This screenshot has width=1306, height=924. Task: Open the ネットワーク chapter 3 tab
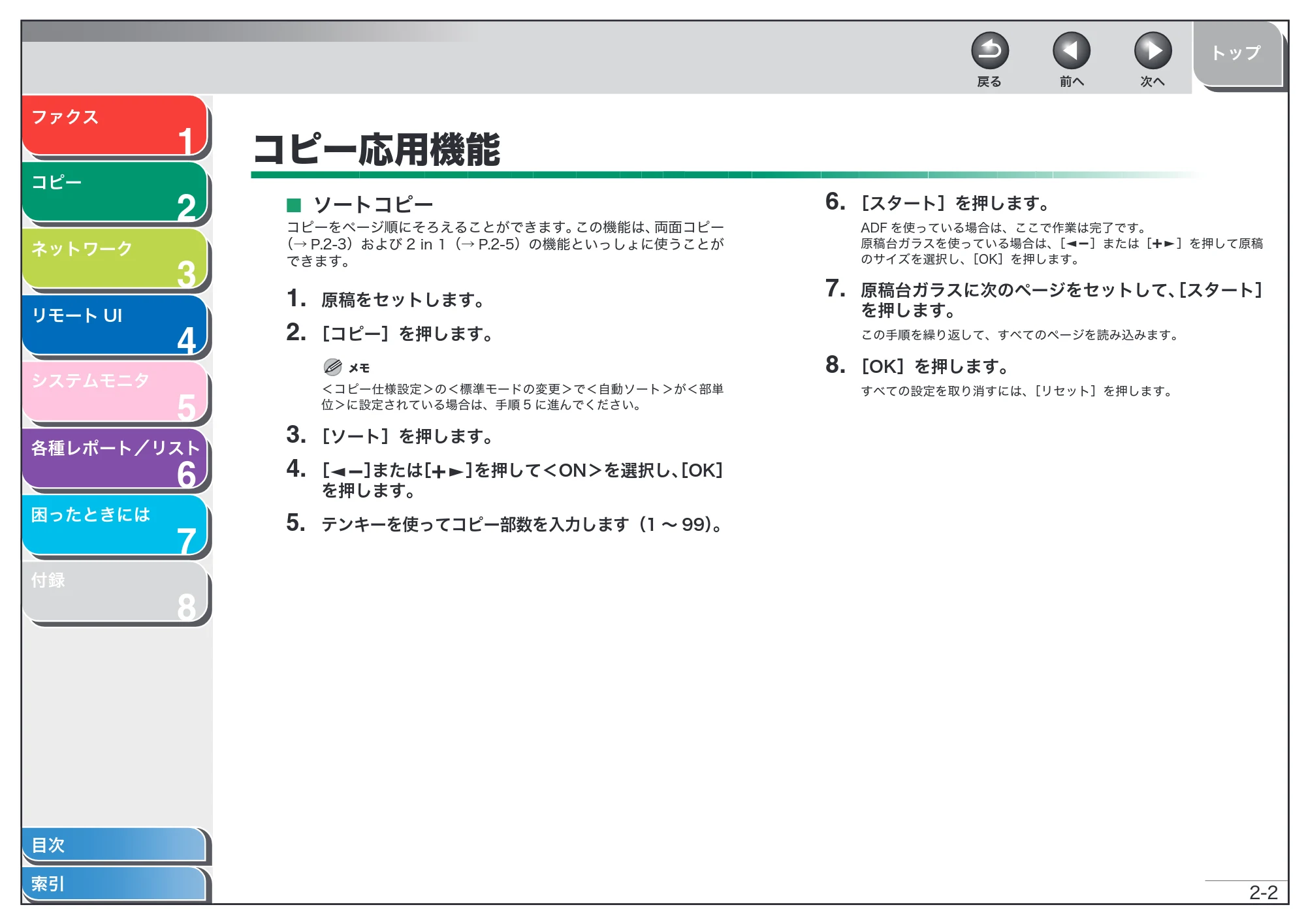click(x=115, y=259)
